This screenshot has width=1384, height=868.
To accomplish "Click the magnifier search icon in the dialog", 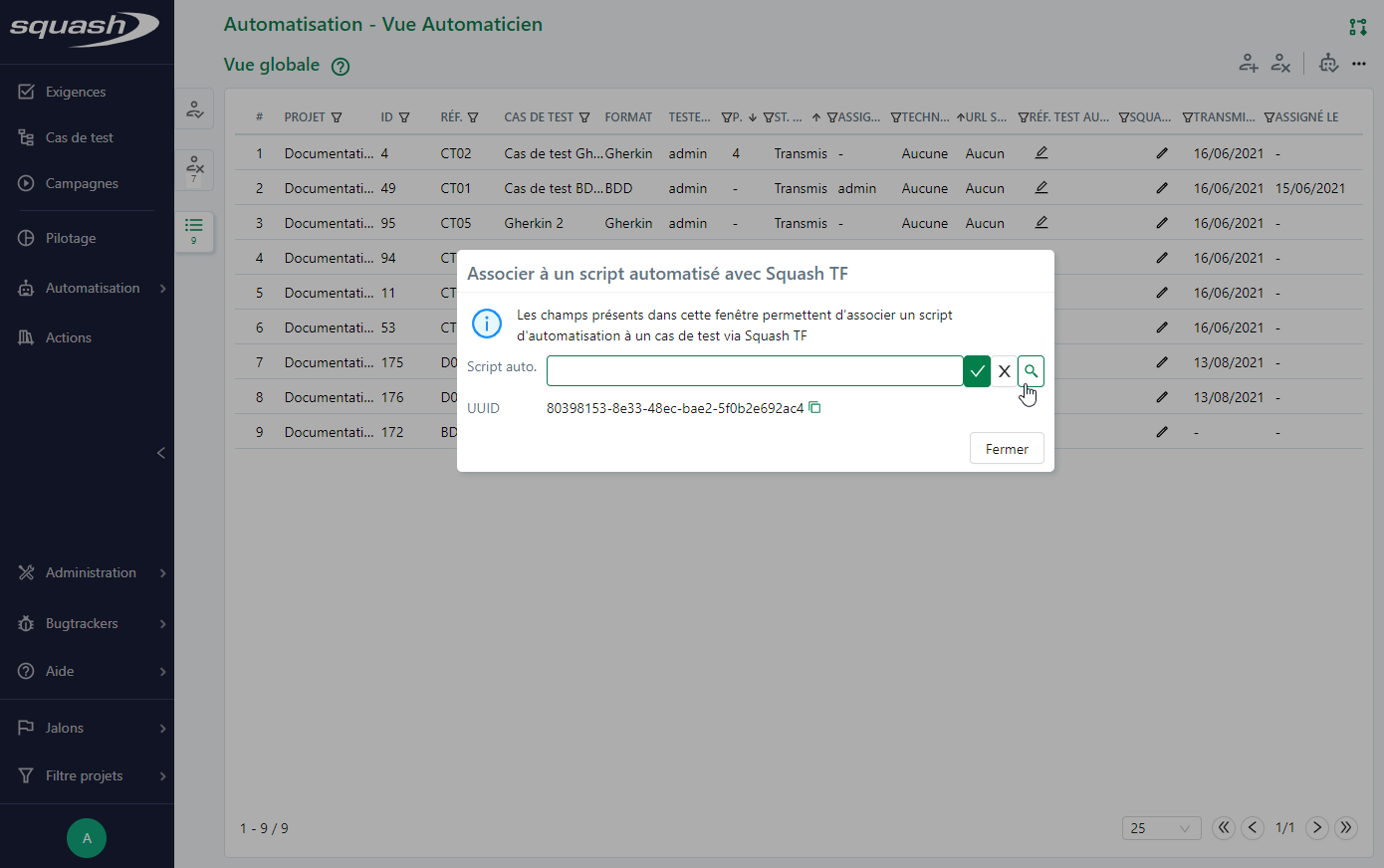I will point(1031,370).
